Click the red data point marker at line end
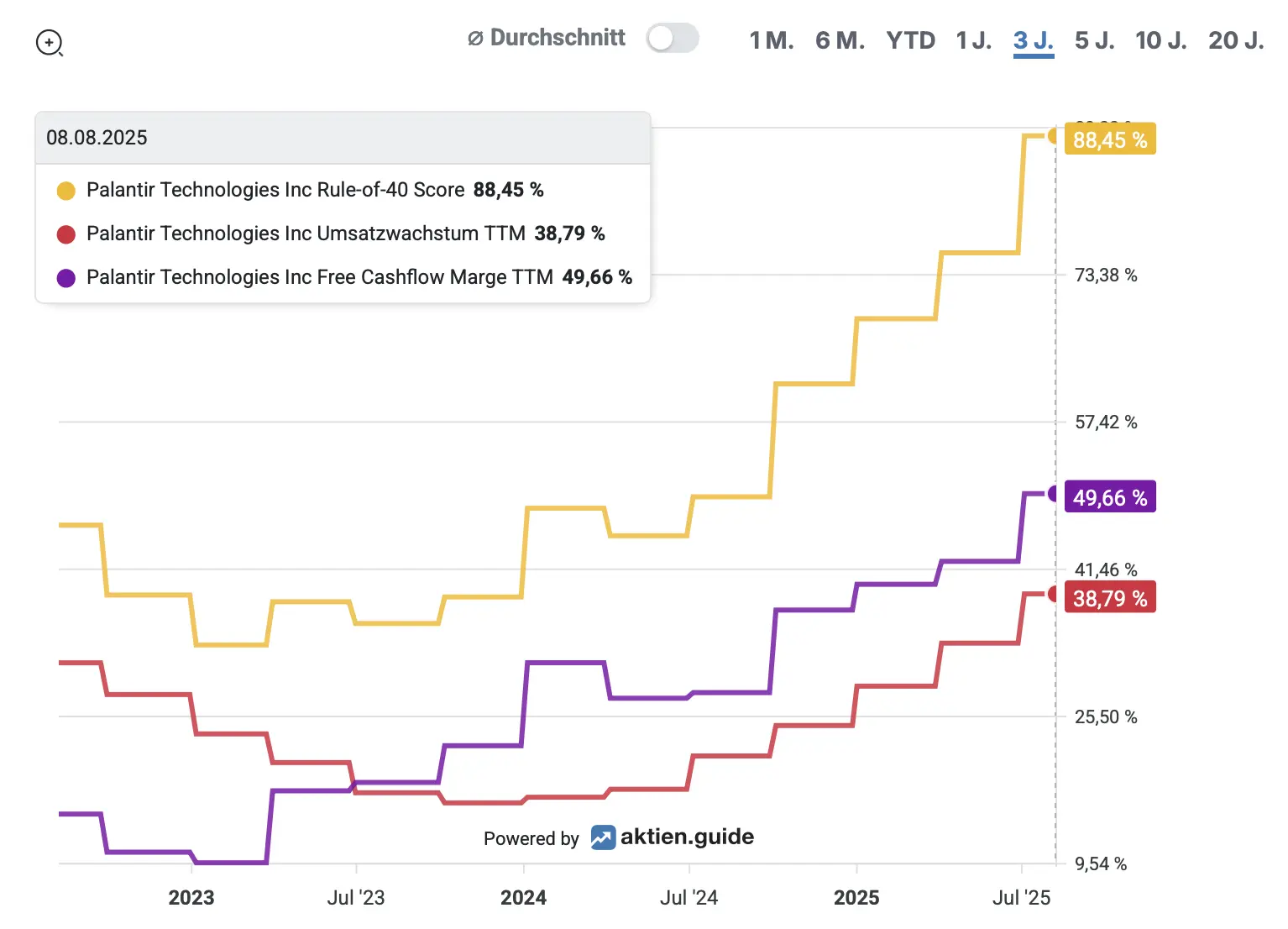 tap(1055, 594)
